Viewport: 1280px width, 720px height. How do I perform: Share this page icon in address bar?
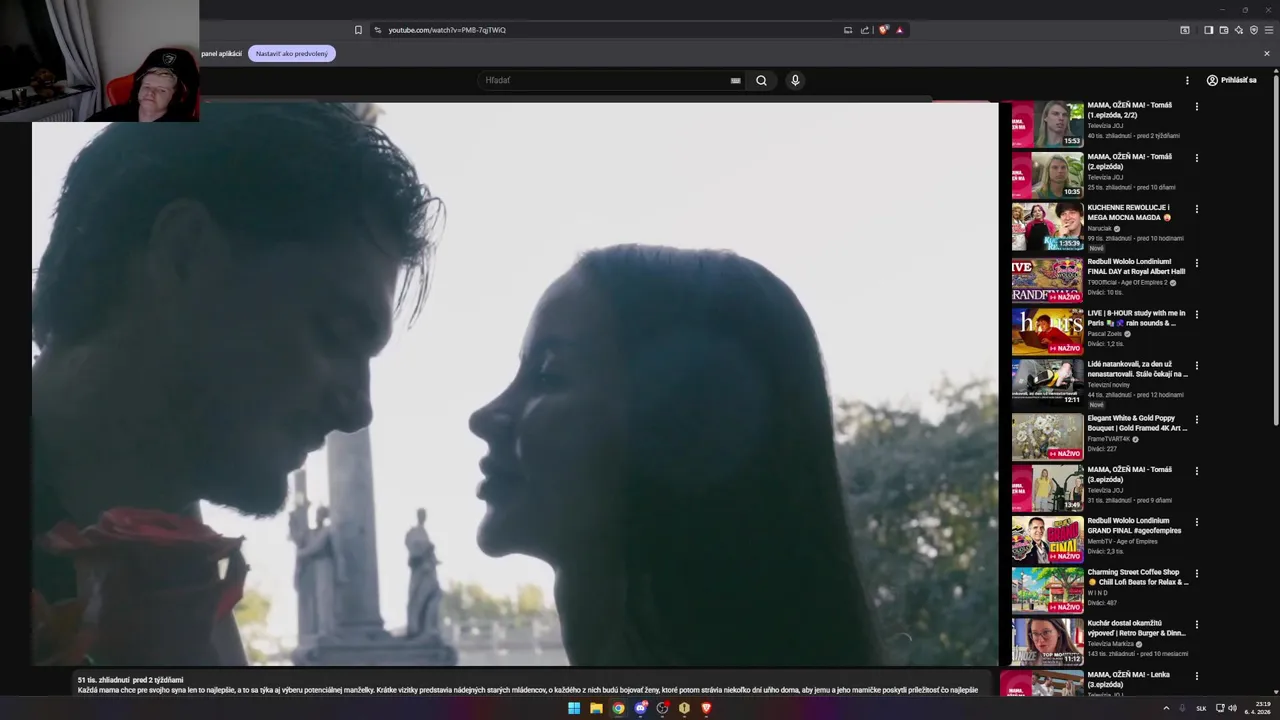[865, 30]
